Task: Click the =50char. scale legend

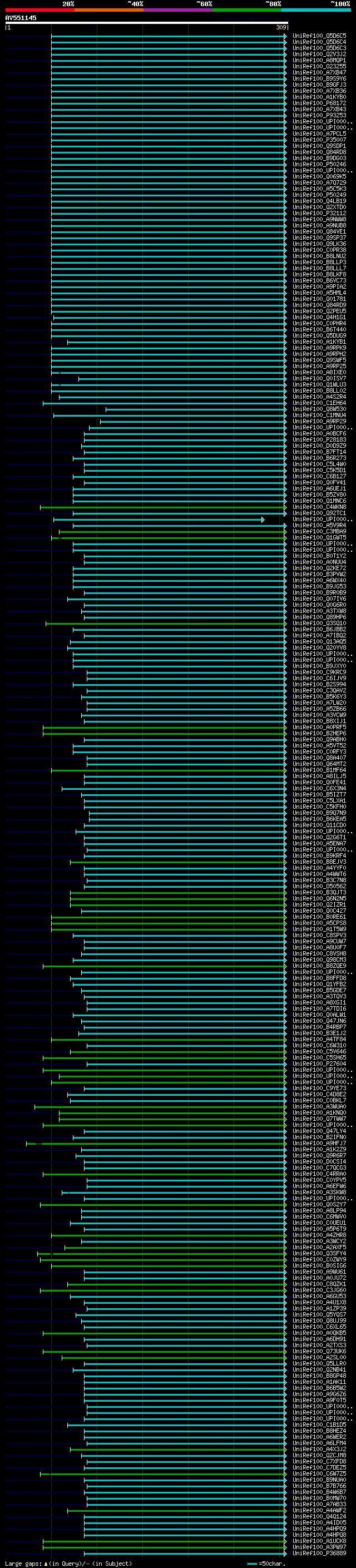Action: (266, 1563)
